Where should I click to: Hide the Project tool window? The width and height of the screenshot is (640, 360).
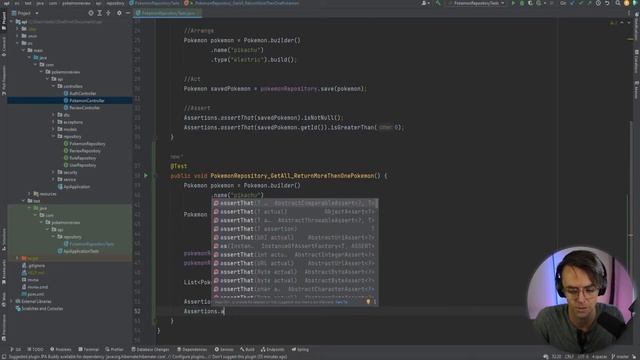tap(128, 13)
